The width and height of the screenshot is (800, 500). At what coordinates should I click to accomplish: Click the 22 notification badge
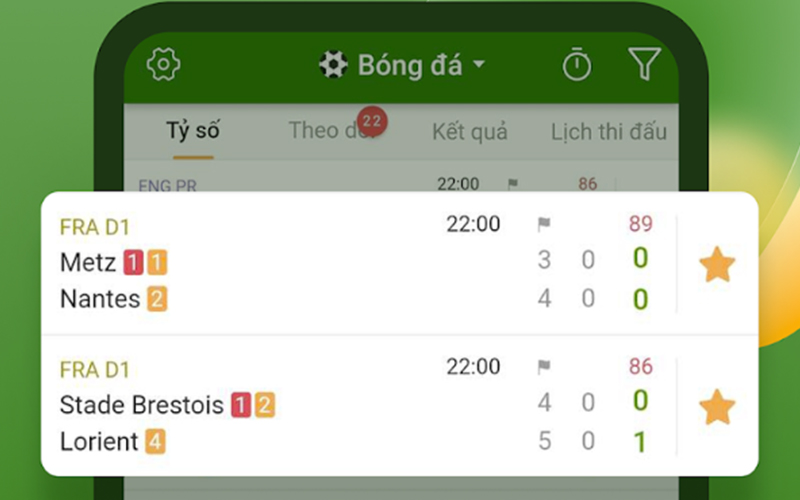point(372,122)
